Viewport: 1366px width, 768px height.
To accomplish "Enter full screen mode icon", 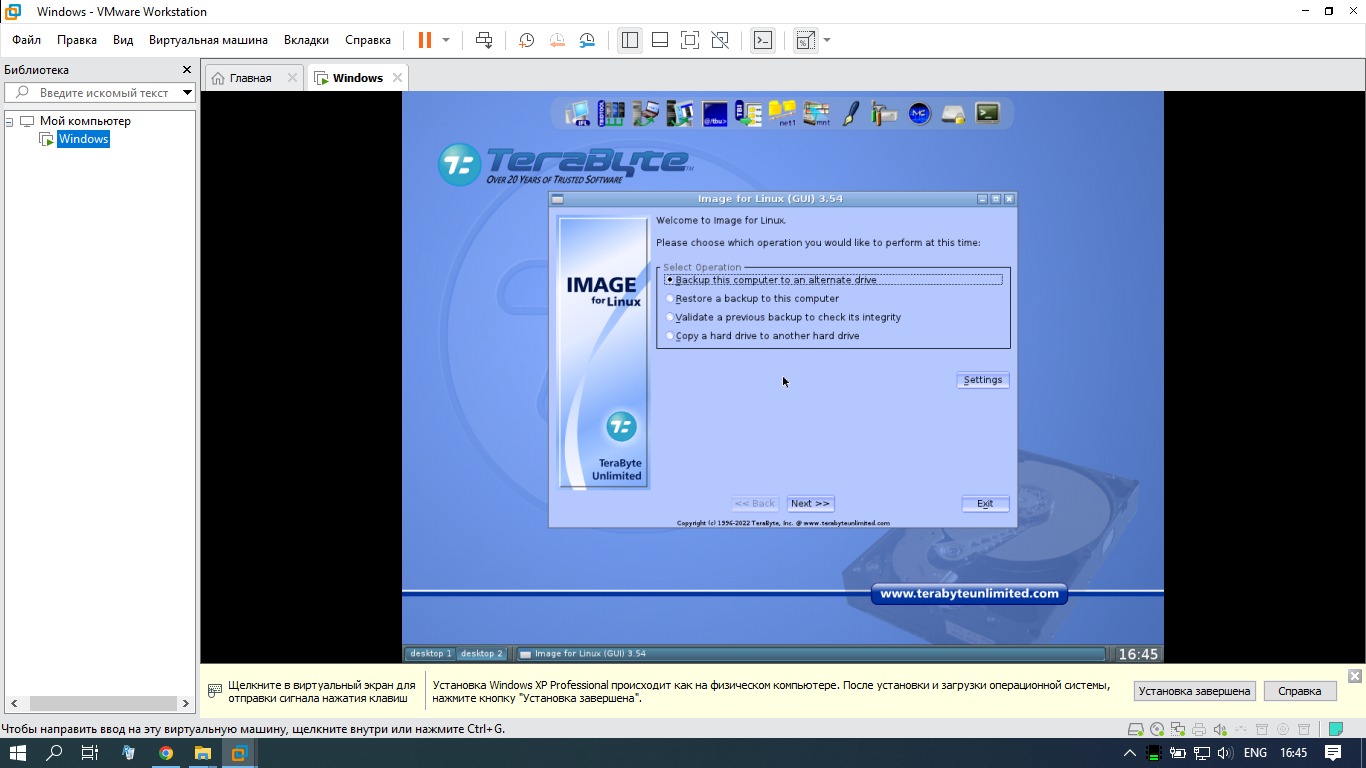I will tap(689, 40).
